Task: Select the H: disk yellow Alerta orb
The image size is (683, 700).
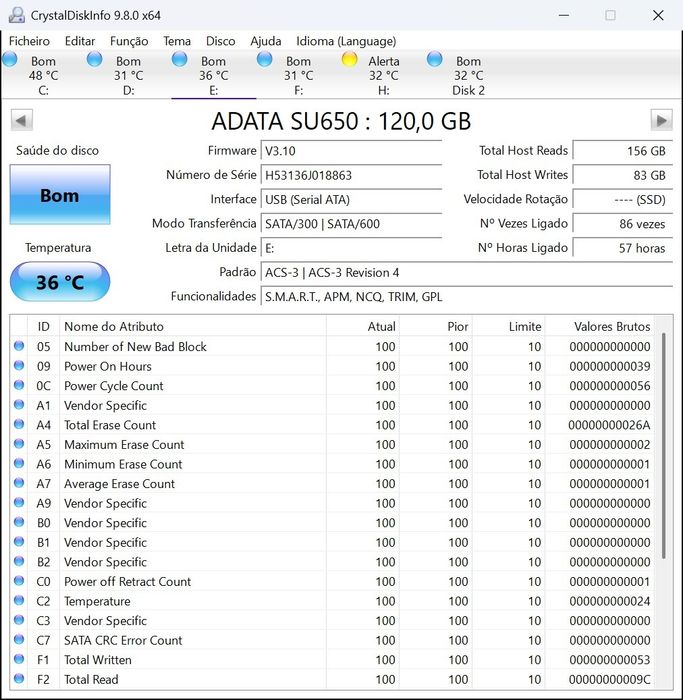Action: click(x=350, y=59)
